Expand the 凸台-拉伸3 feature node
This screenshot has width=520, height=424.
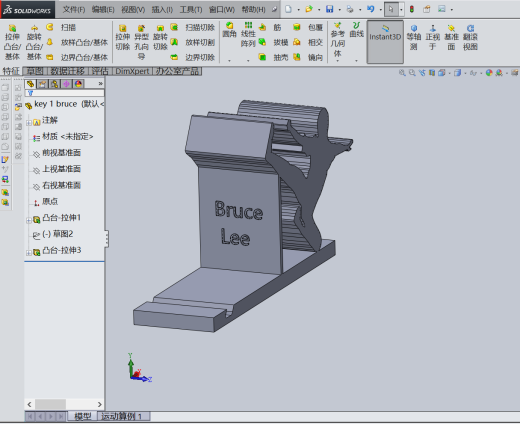pyautogui.click(x=29, y=253)
